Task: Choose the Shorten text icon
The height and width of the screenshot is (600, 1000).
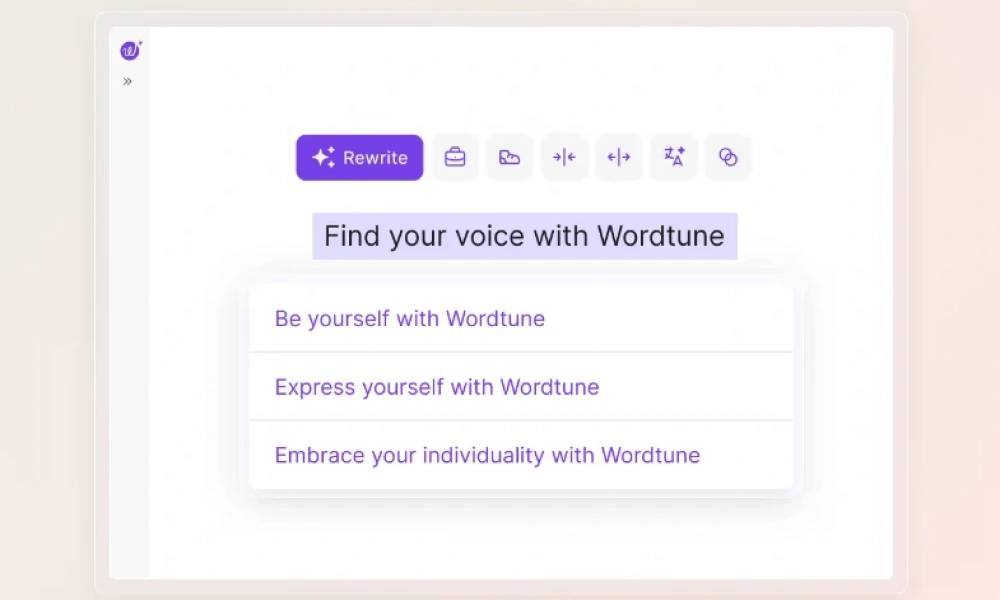Action: coord(564,157)
